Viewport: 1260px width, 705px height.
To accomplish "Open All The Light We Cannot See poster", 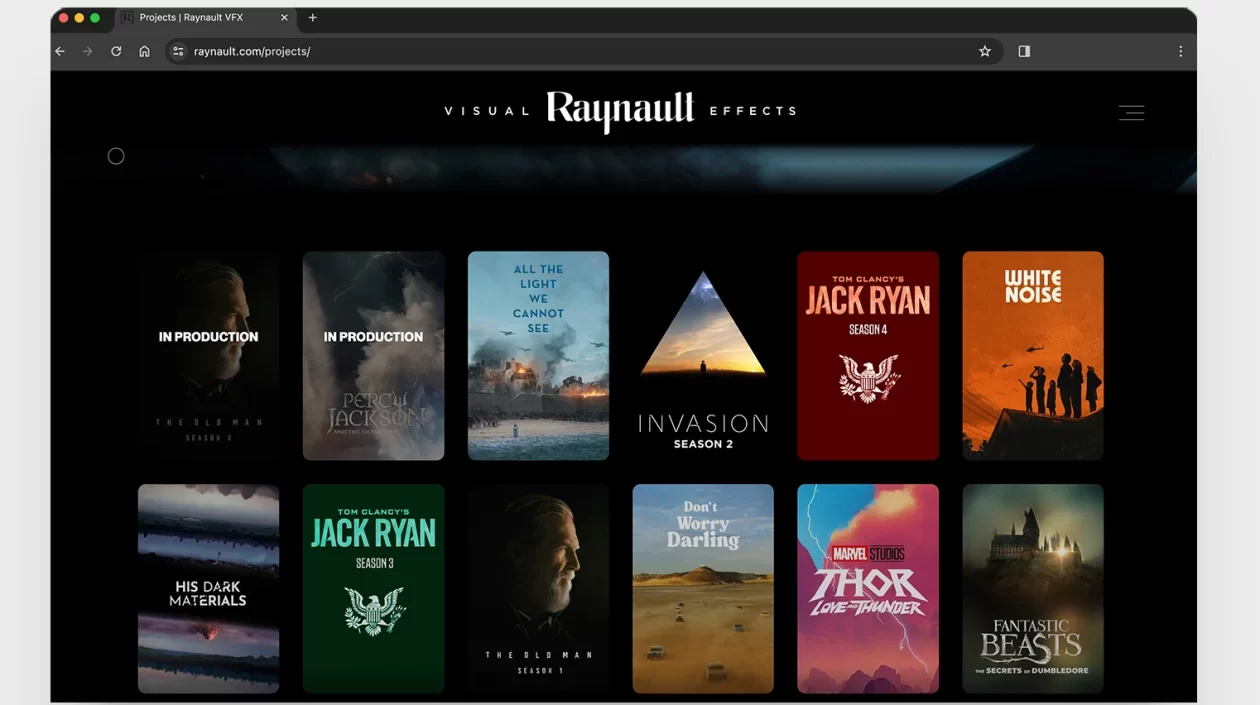I will 538,355.
